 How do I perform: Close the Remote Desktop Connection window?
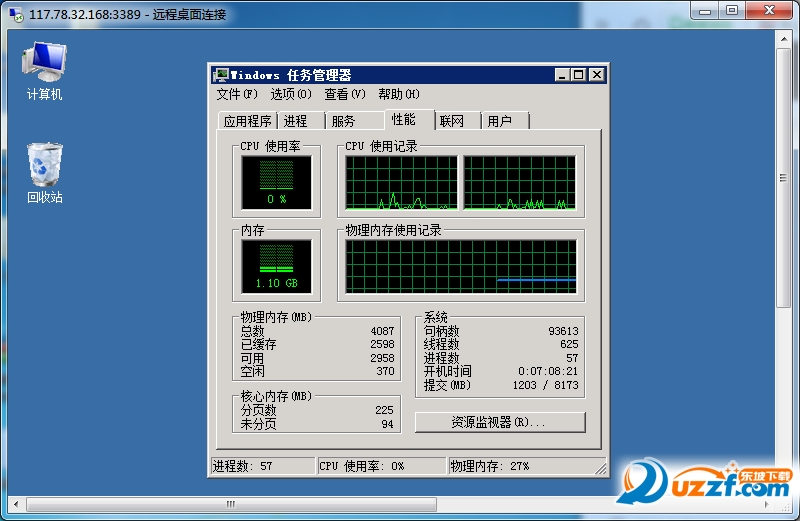tap(770, 11)
